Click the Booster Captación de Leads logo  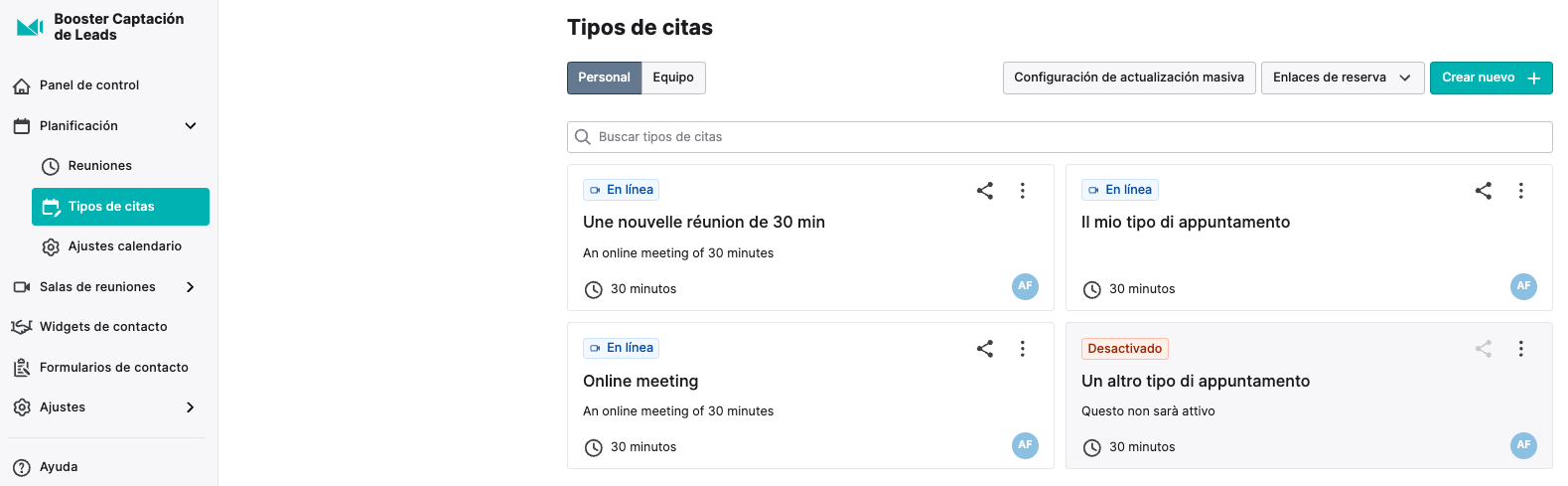pyautogui.click(x=31, y=27)
